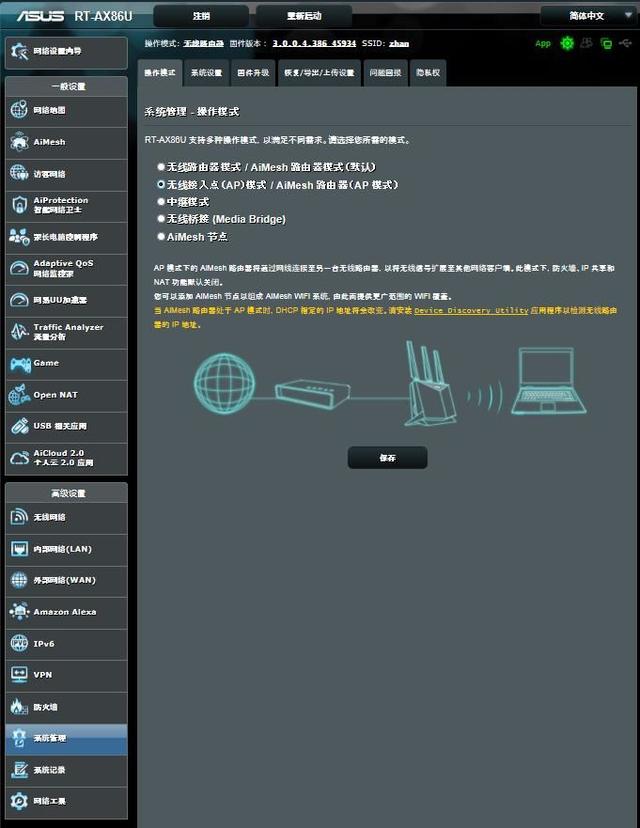Open the VPN monitor icon
The height and width of the screenshot is (828, 640).
pyautogui.click(x=19, y=674)
